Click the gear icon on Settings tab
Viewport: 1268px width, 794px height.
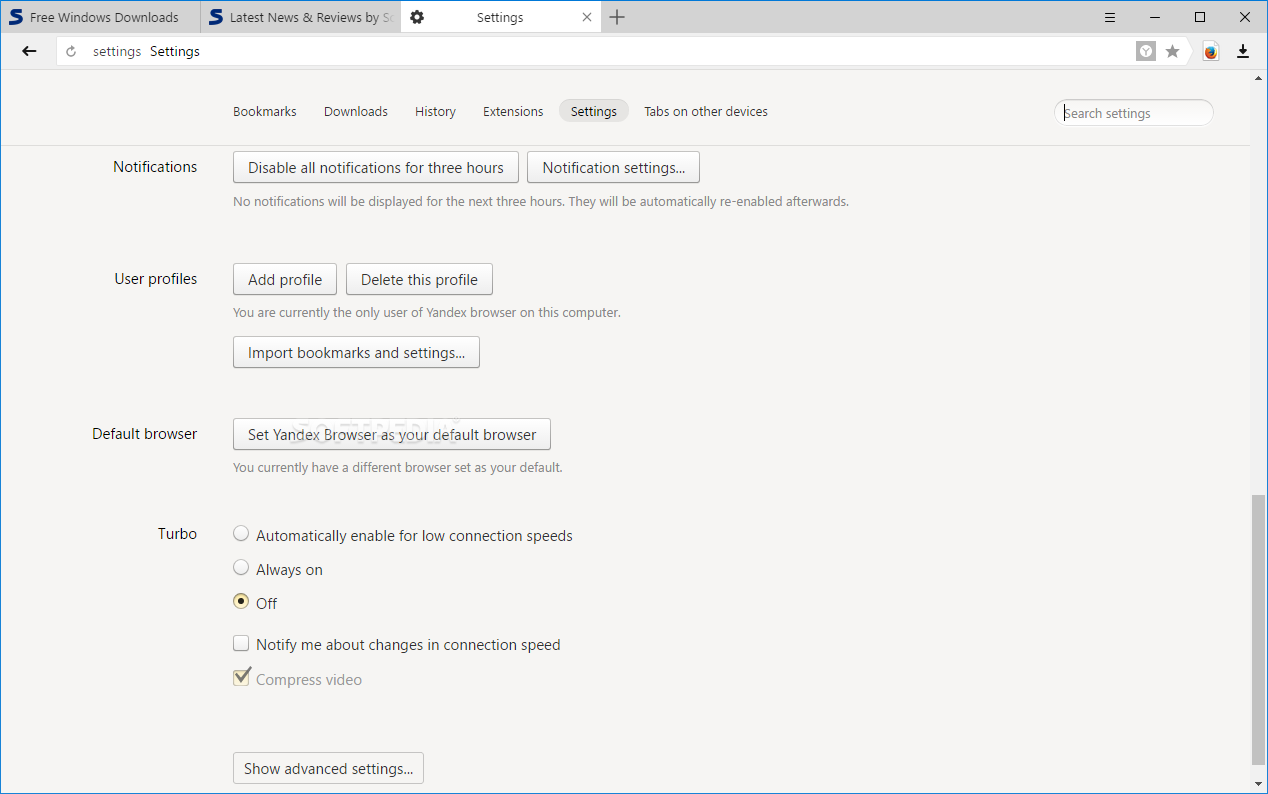417,17
